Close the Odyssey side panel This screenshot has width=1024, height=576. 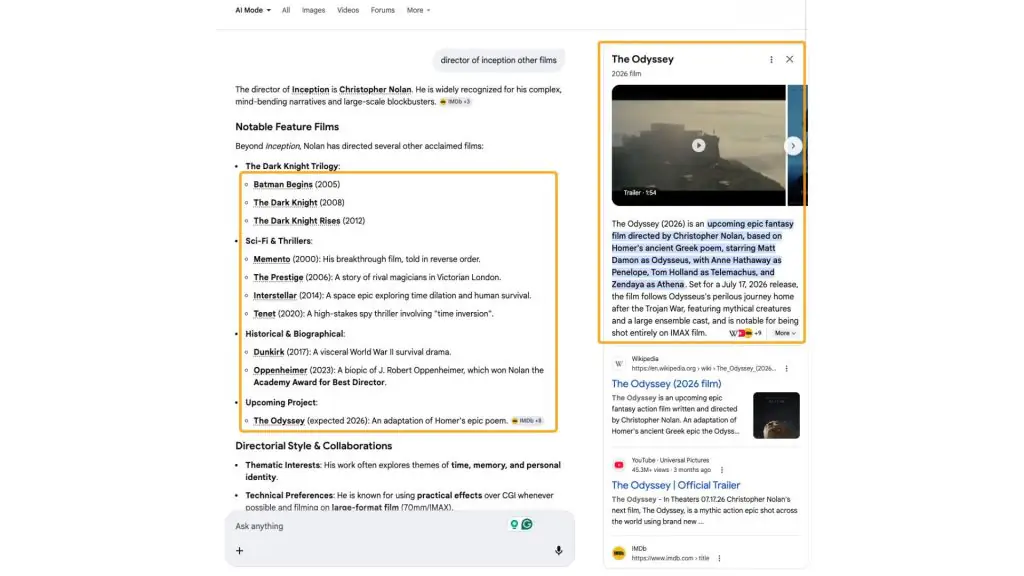pyautogui.click(x=790, y=59)
